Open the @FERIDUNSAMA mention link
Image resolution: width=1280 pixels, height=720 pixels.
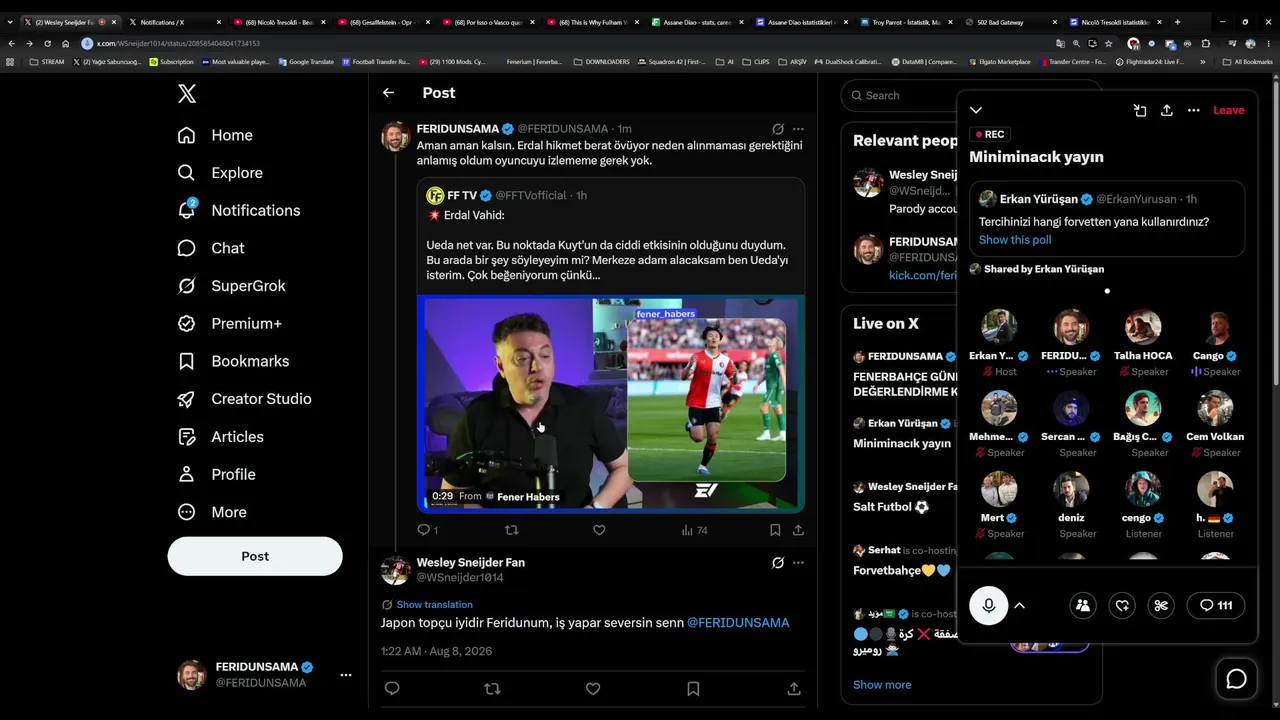[x=738, y=623]
